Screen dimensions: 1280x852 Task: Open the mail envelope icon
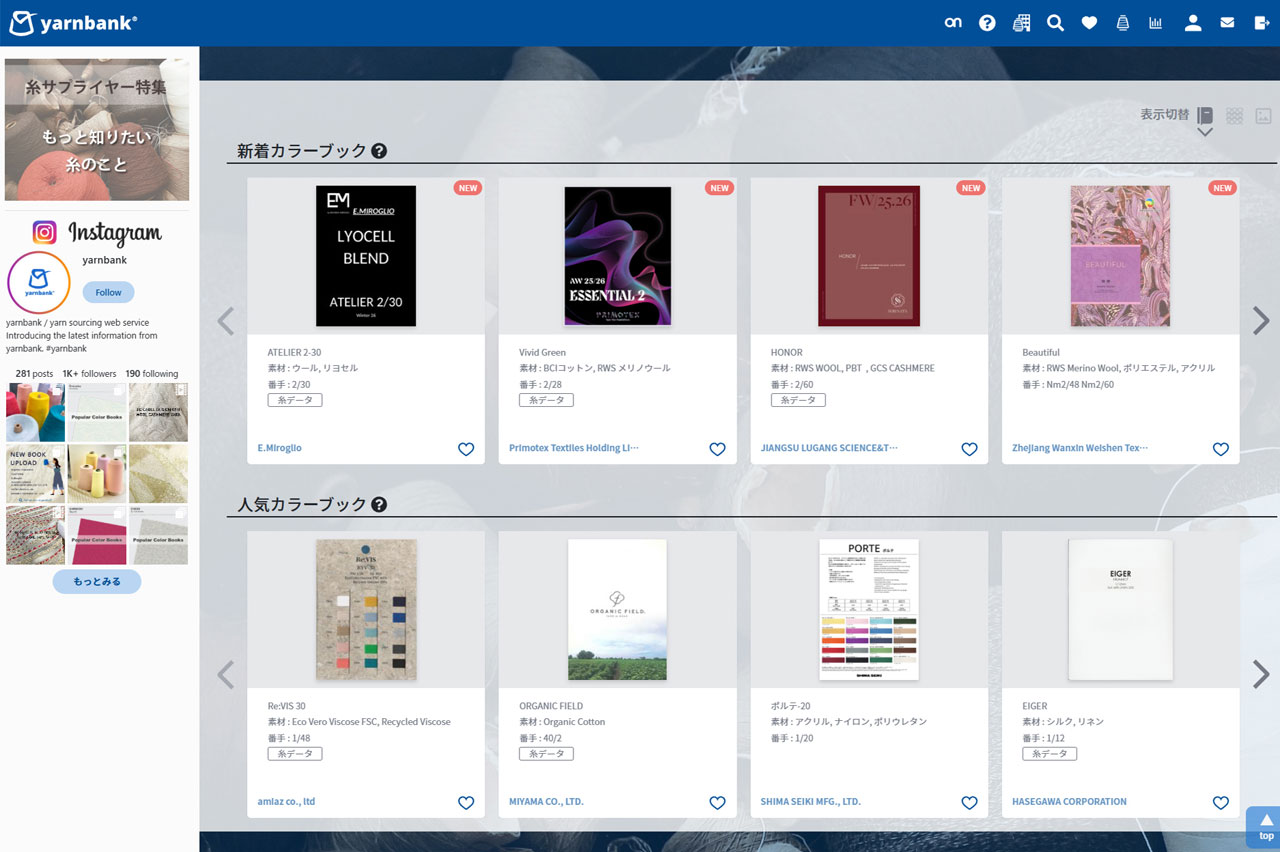tap(1227, 22)
